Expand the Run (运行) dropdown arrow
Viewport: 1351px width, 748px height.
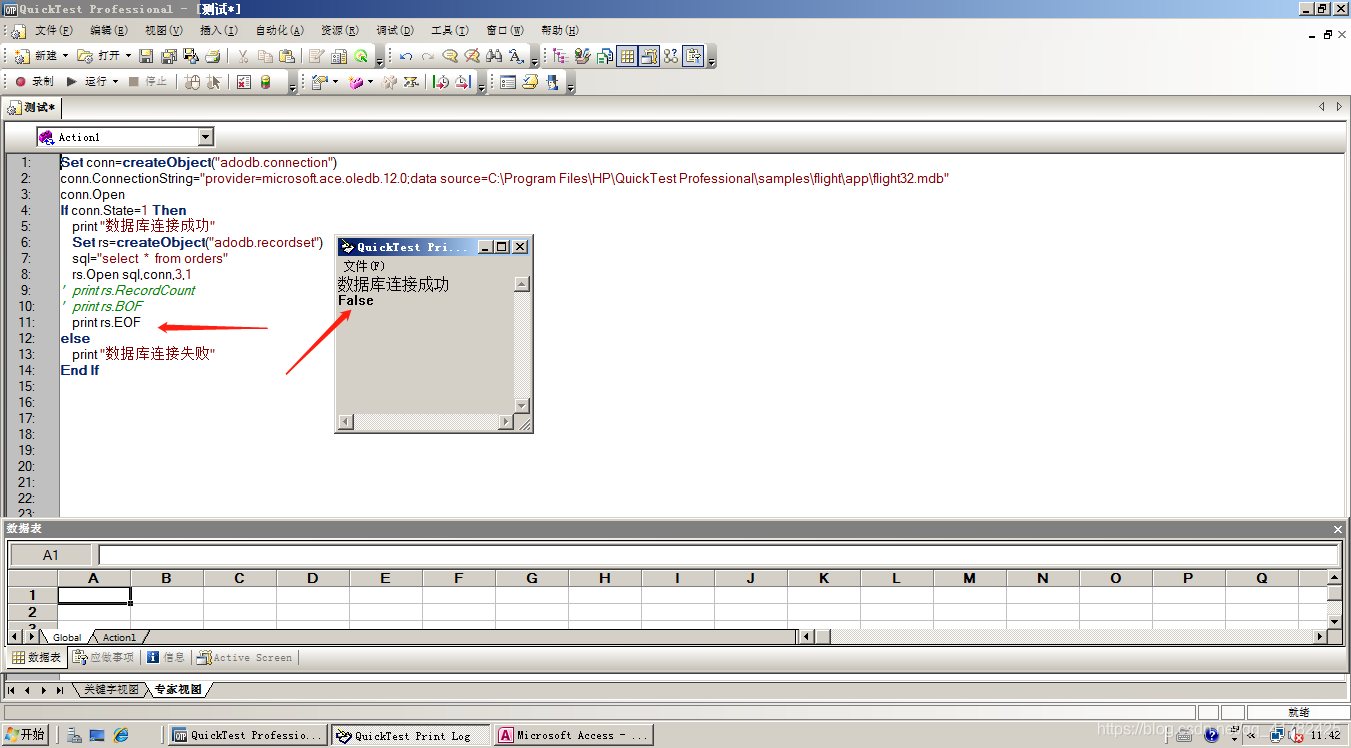[x=115, y=82]
